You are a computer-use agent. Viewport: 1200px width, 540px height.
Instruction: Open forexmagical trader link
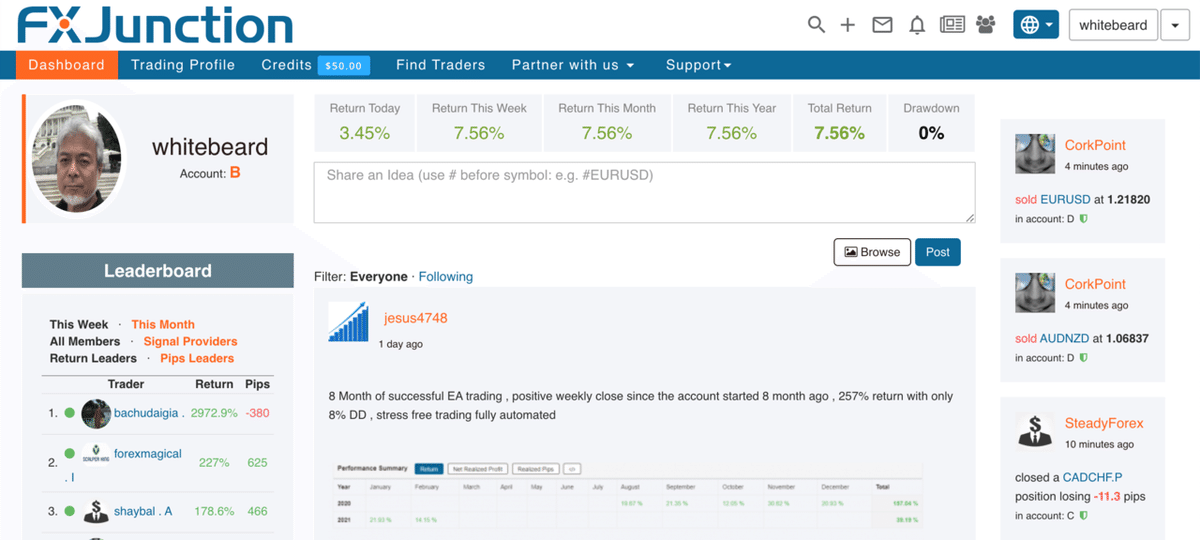148,453
